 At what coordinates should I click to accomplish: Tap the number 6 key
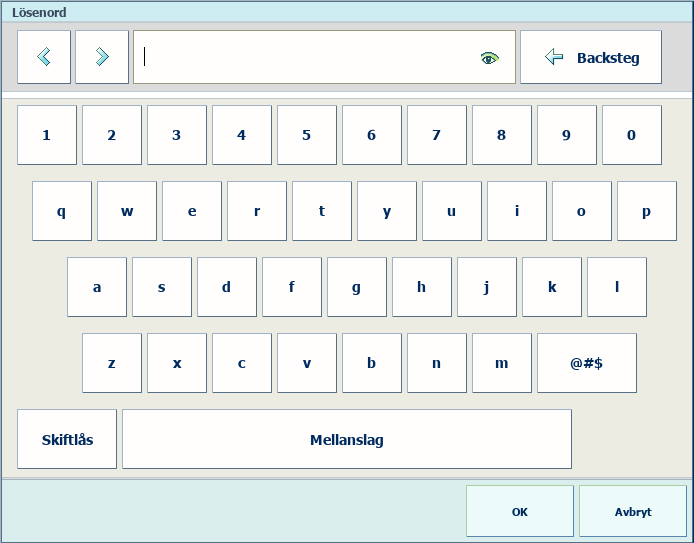(372, 135)
